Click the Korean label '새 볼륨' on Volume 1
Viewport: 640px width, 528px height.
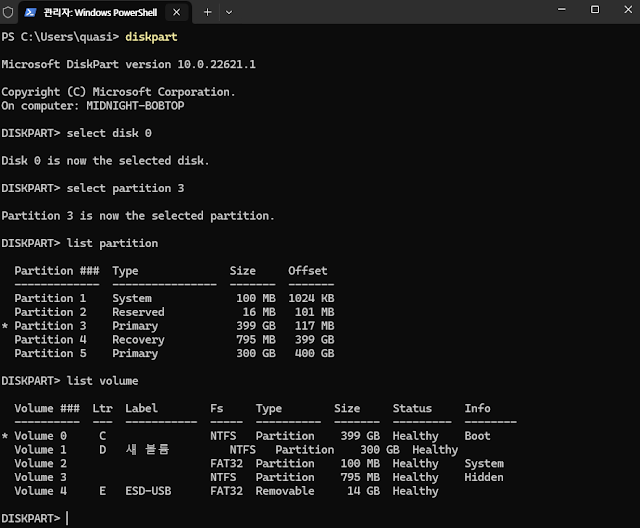click(x=147, y=450)
